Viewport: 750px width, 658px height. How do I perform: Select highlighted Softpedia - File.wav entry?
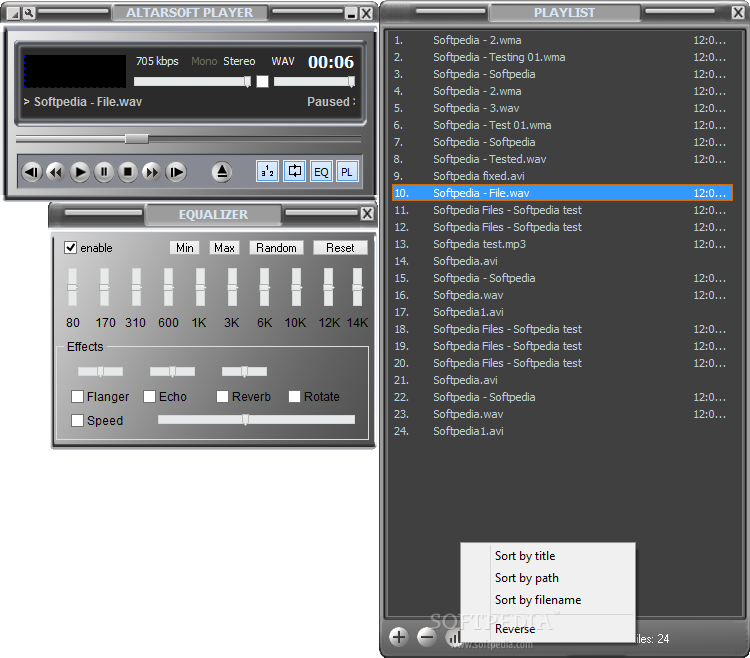point(562,193)
